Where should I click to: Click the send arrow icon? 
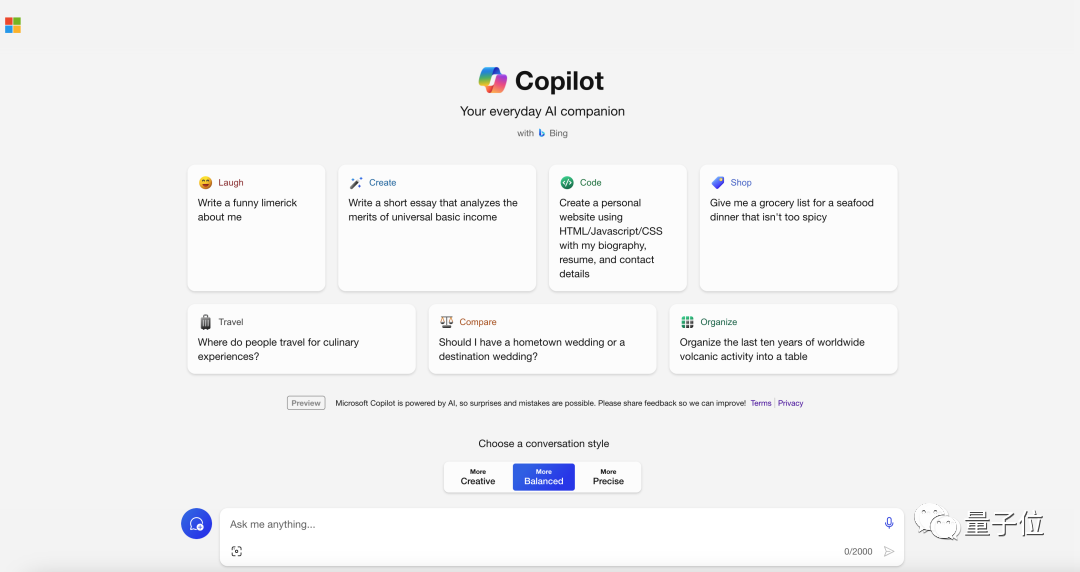click(889, 551)
